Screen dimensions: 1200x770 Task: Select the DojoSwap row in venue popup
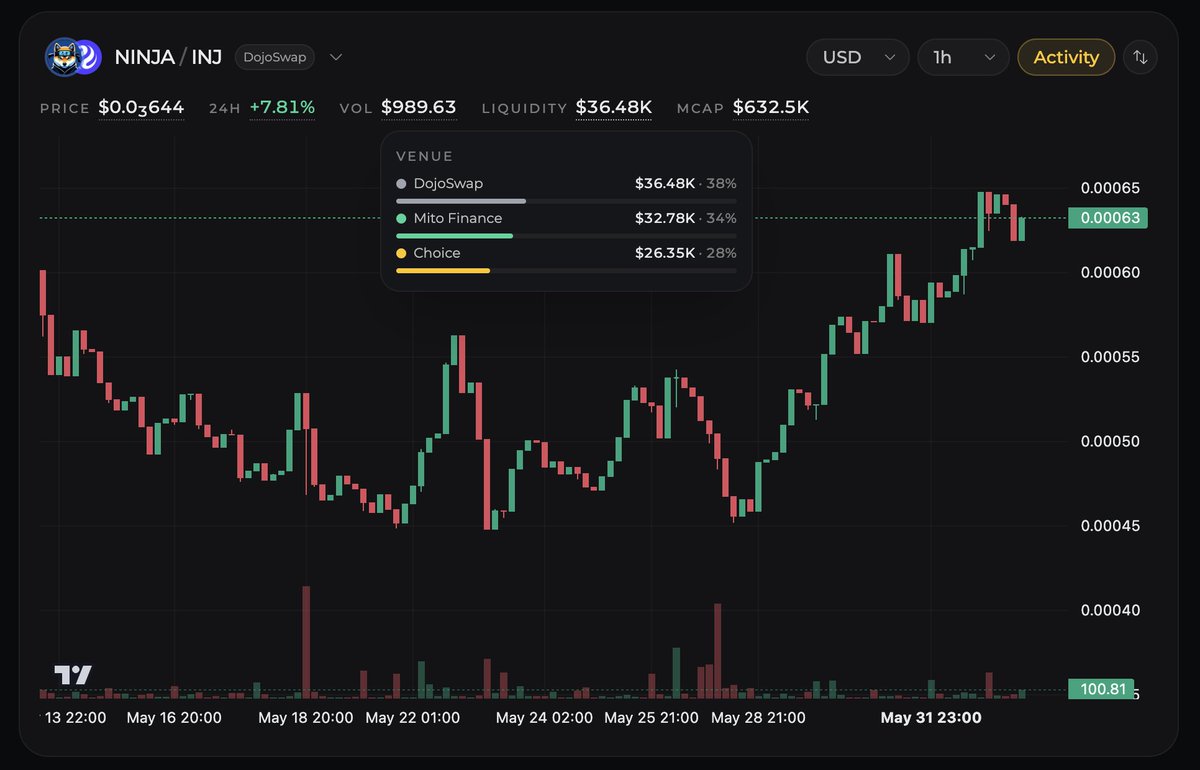[566, 188]
